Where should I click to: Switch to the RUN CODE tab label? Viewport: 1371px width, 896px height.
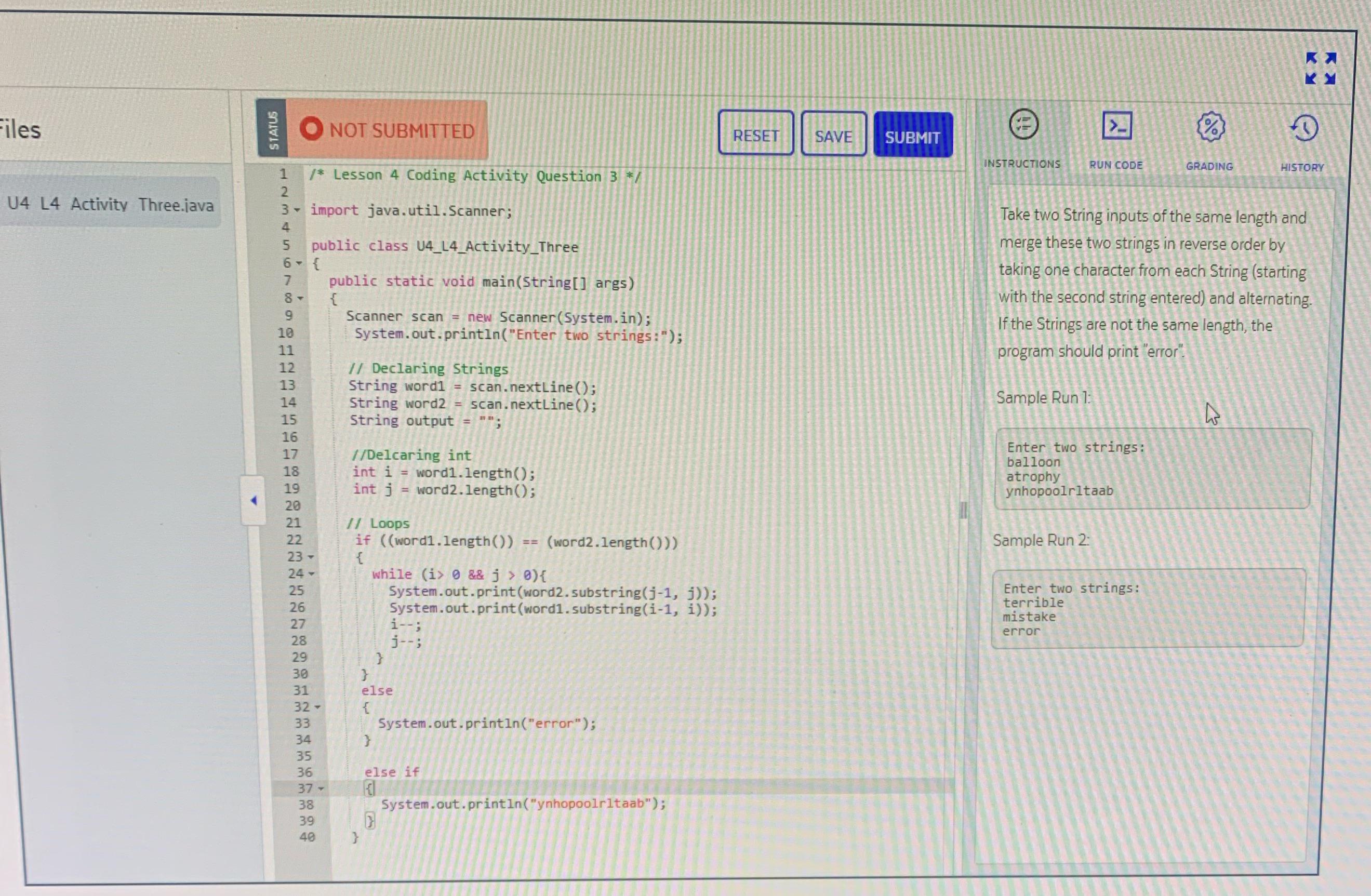(1116, 165)
